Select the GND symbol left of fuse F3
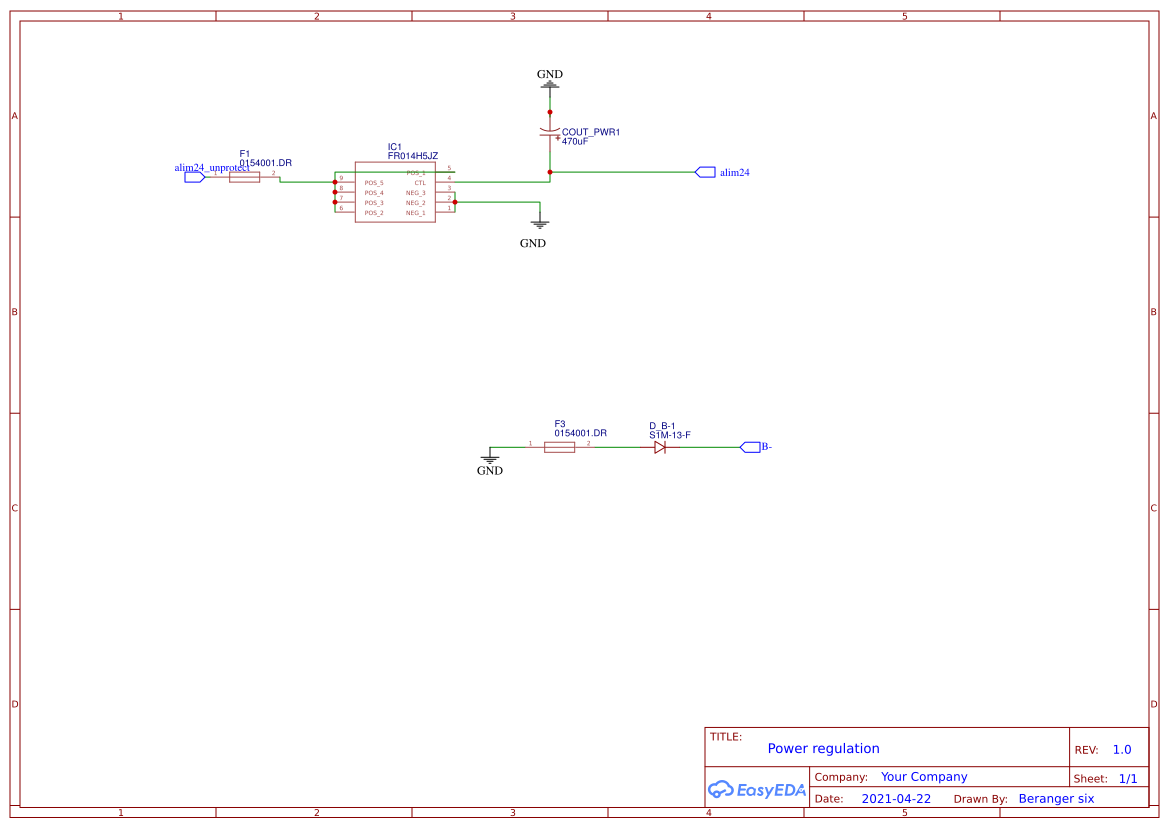 click(490, 459)
